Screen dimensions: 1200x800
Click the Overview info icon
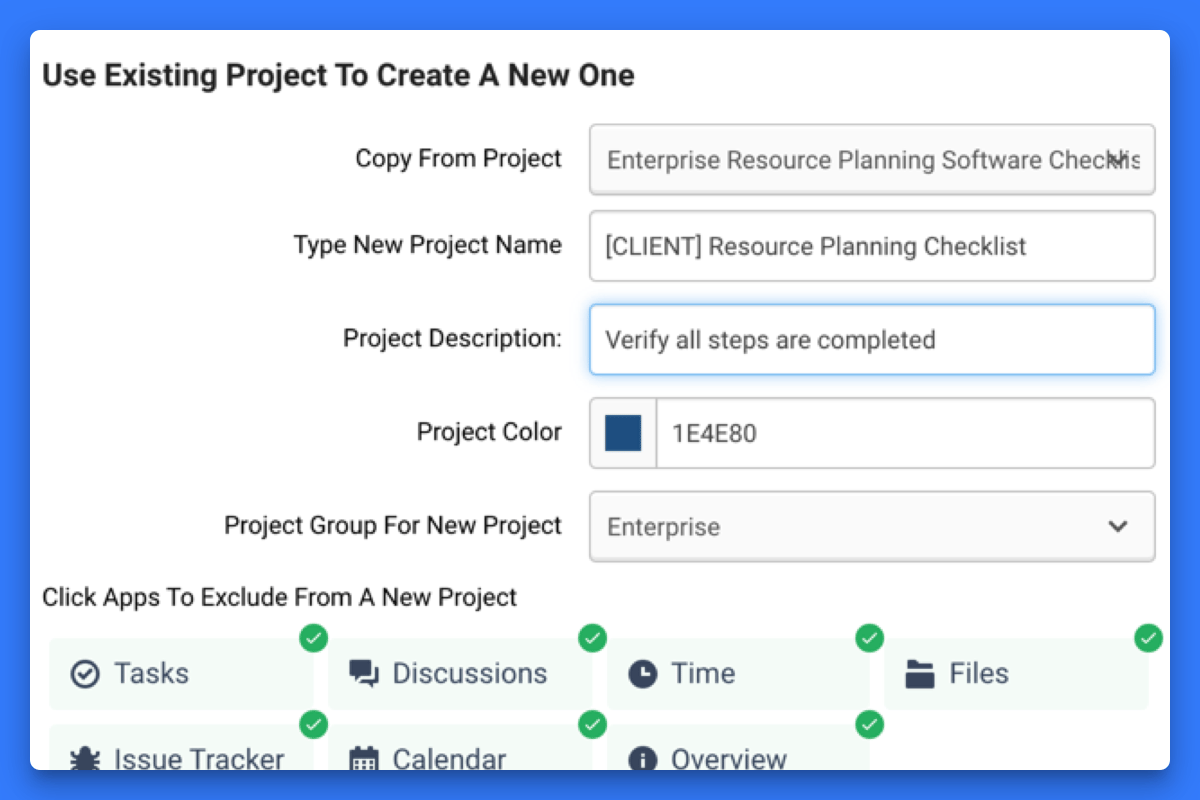pos(642,759)
